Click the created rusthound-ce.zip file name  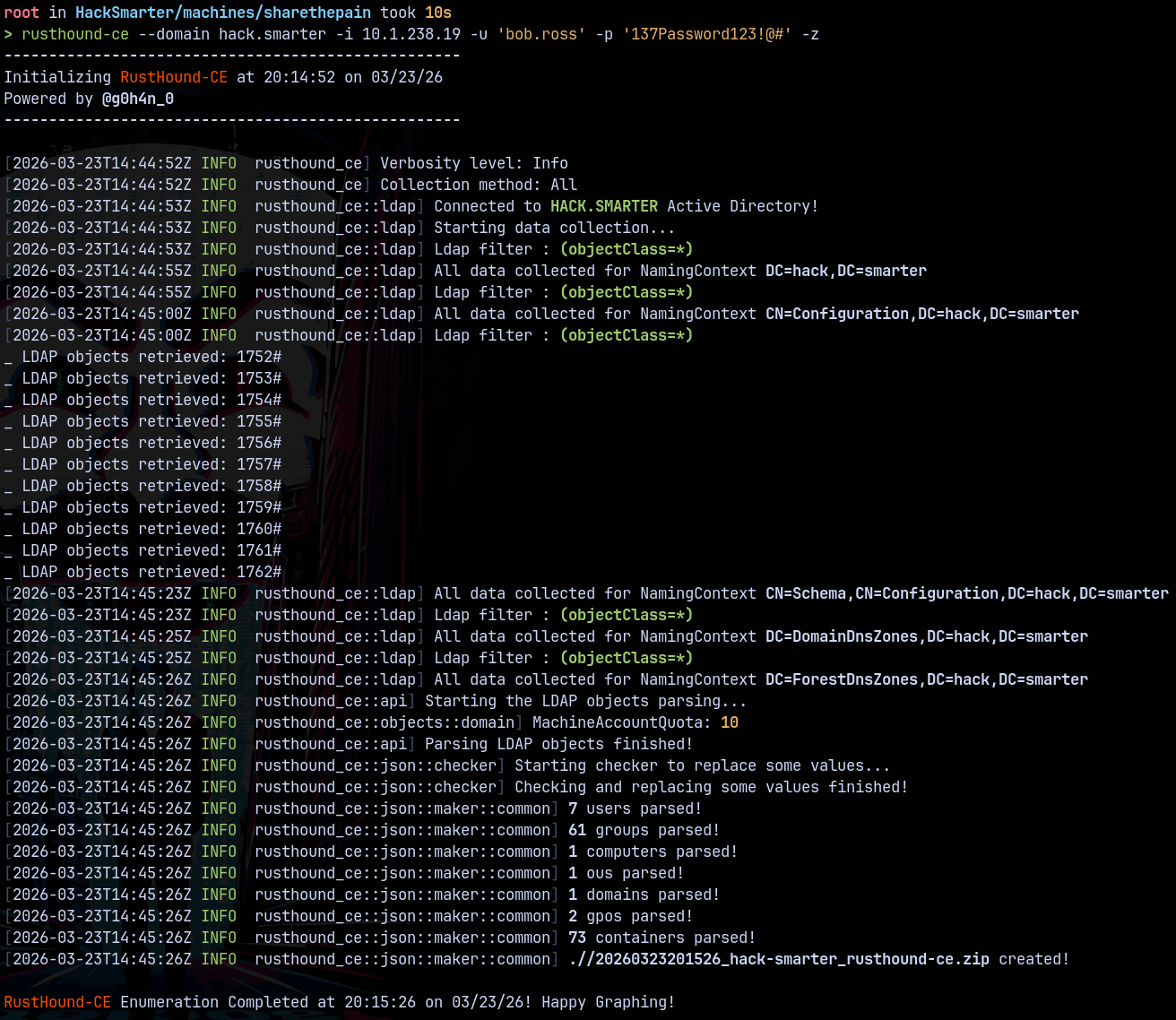[x=778, y=959]
